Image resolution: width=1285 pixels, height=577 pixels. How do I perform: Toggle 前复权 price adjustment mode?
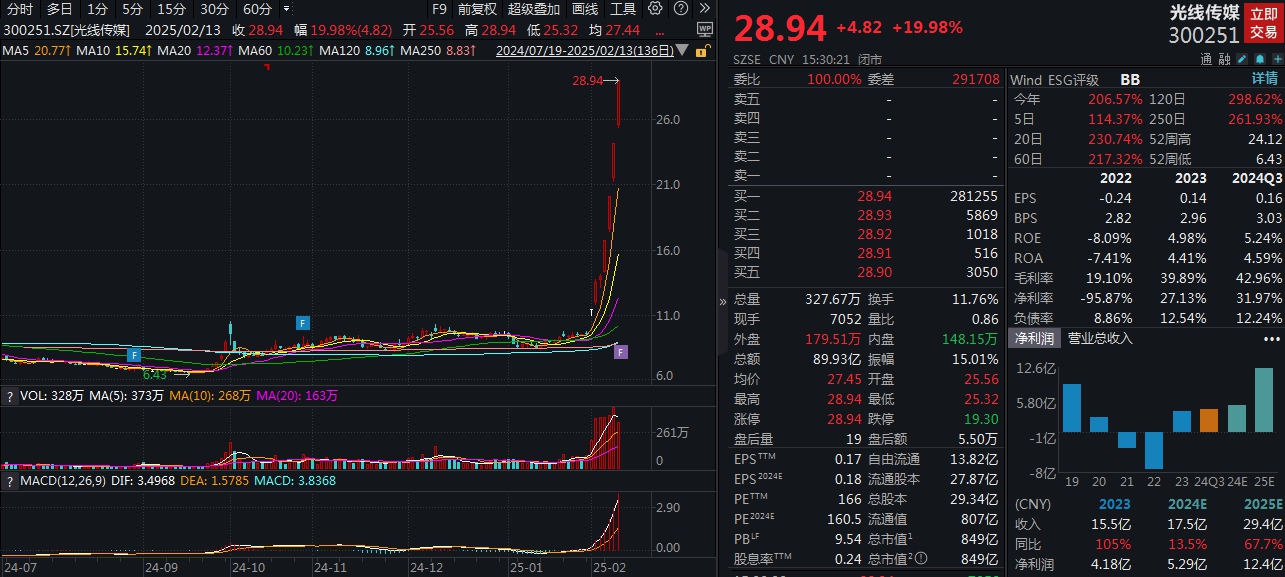tap(478, 9)
